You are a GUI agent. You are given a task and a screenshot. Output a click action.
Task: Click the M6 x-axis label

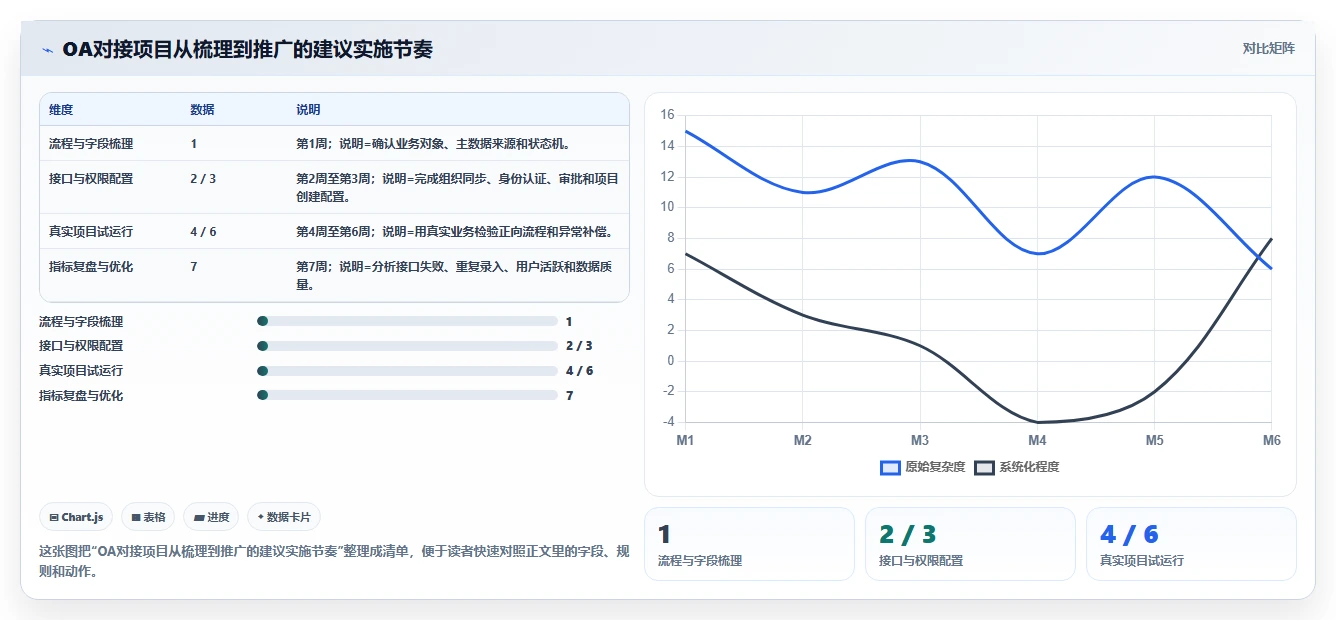1272,440
